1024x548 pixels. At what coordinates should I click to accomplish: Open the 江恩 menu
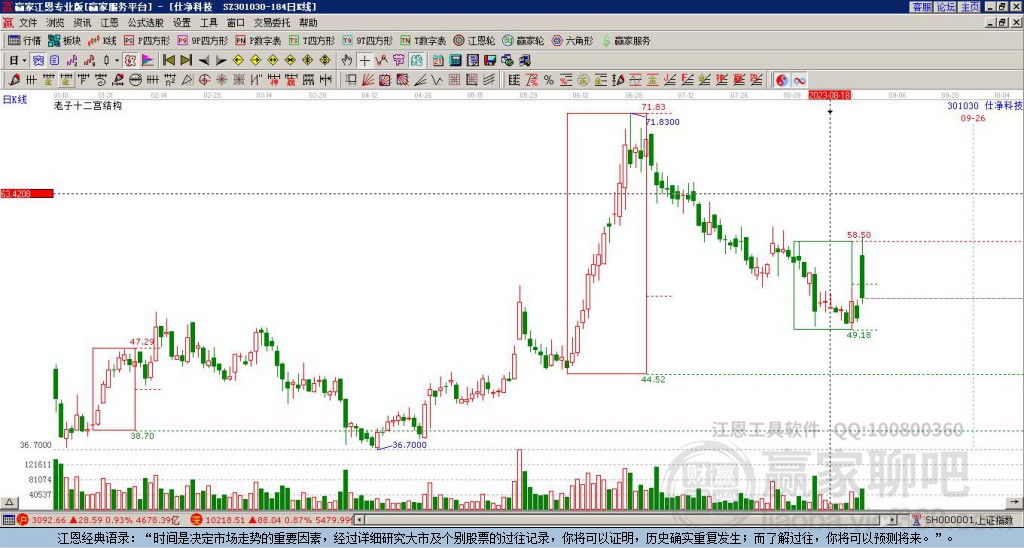coord(109,23)
